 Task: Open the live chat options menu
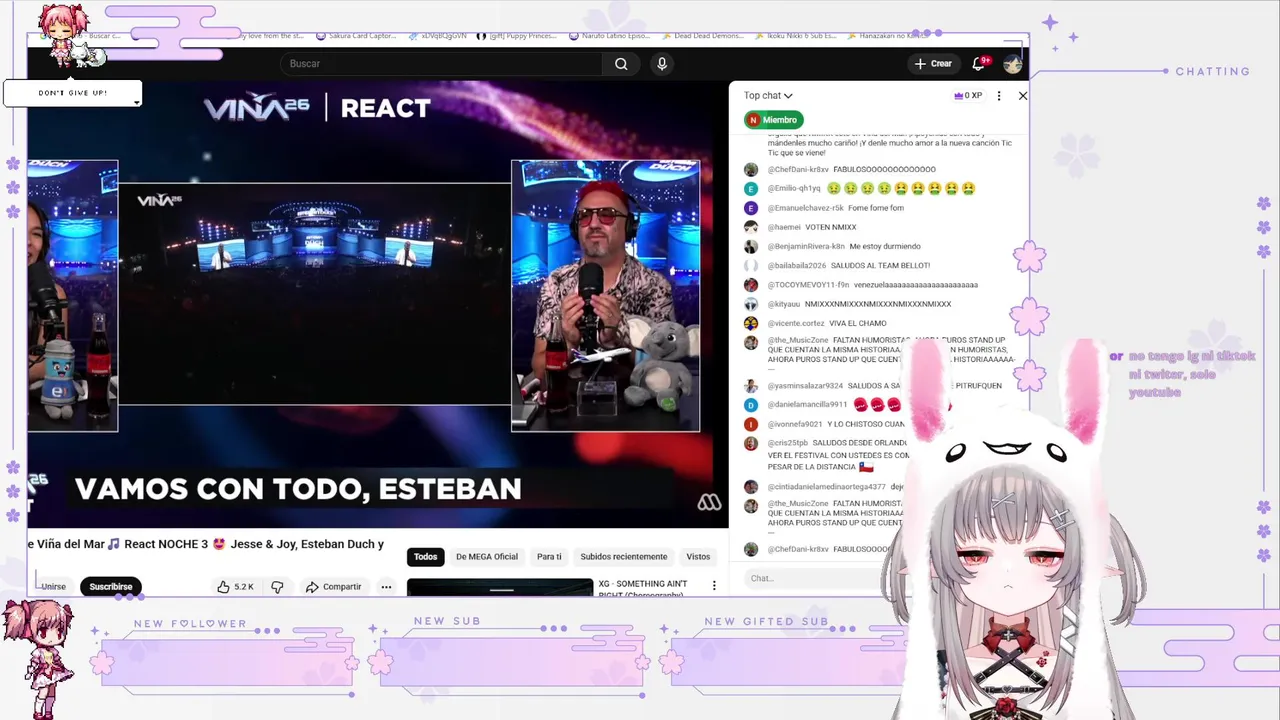(x=998, y=96)
